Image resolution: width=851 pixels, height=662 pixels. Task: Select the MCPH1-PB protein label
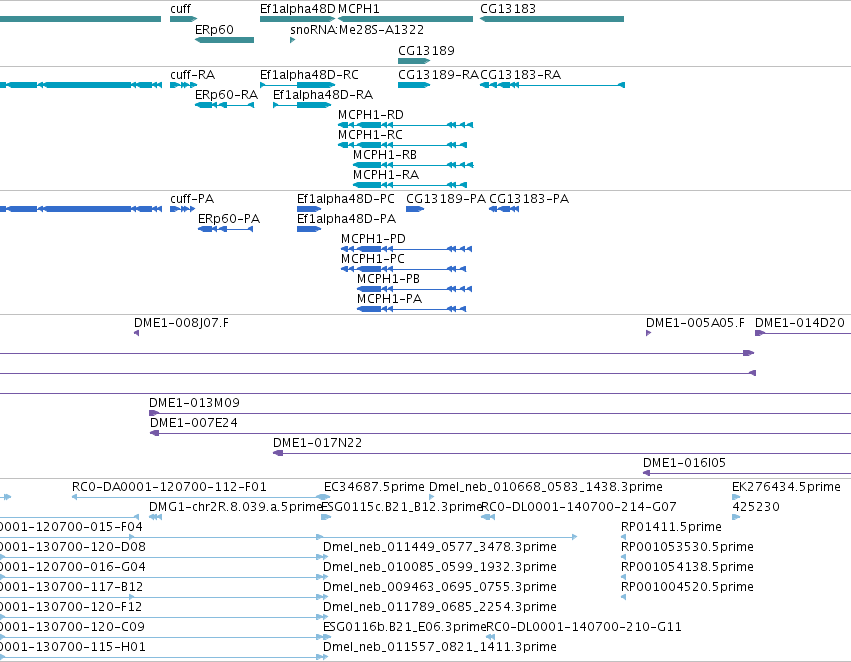(x=388, y=279)
